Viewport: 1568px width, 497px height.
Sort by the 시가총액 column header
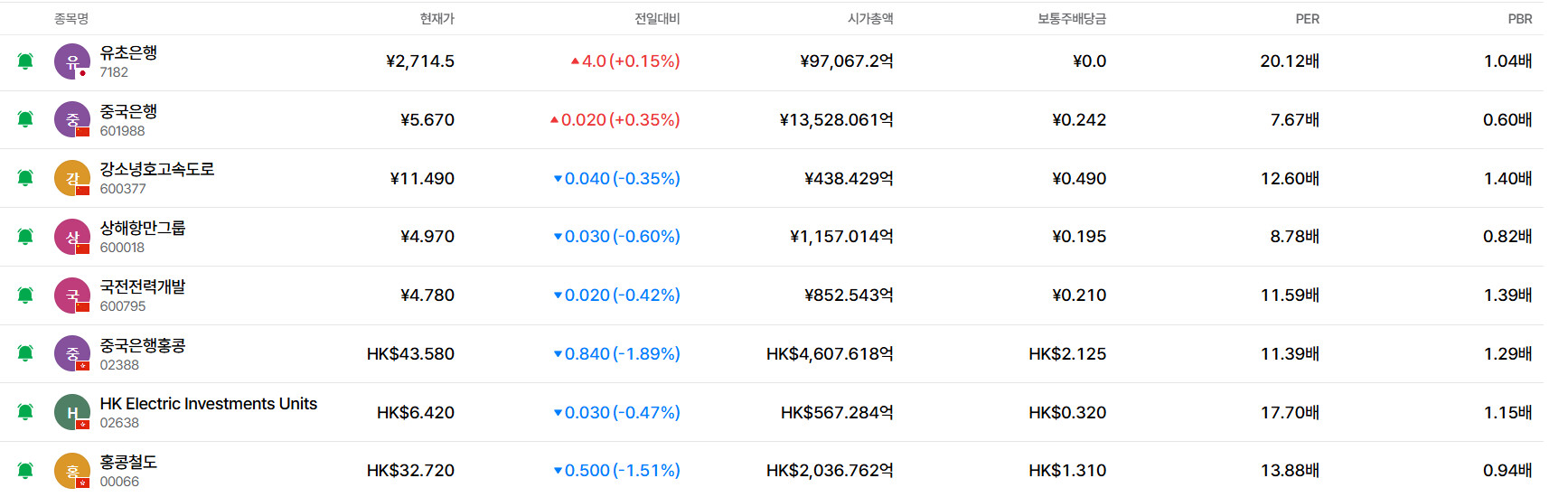(x=869, y=19)
